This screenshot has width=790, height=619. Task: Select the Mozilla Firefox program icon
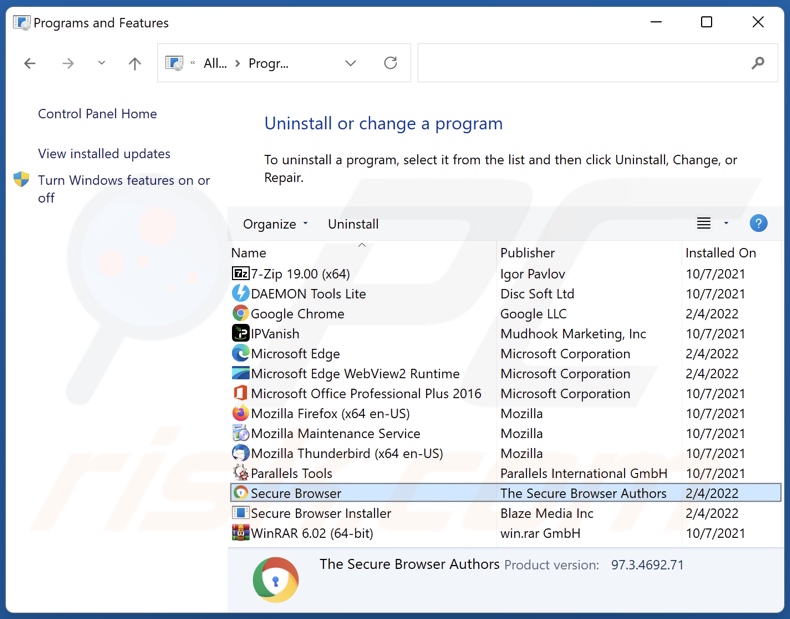[240, 414]
